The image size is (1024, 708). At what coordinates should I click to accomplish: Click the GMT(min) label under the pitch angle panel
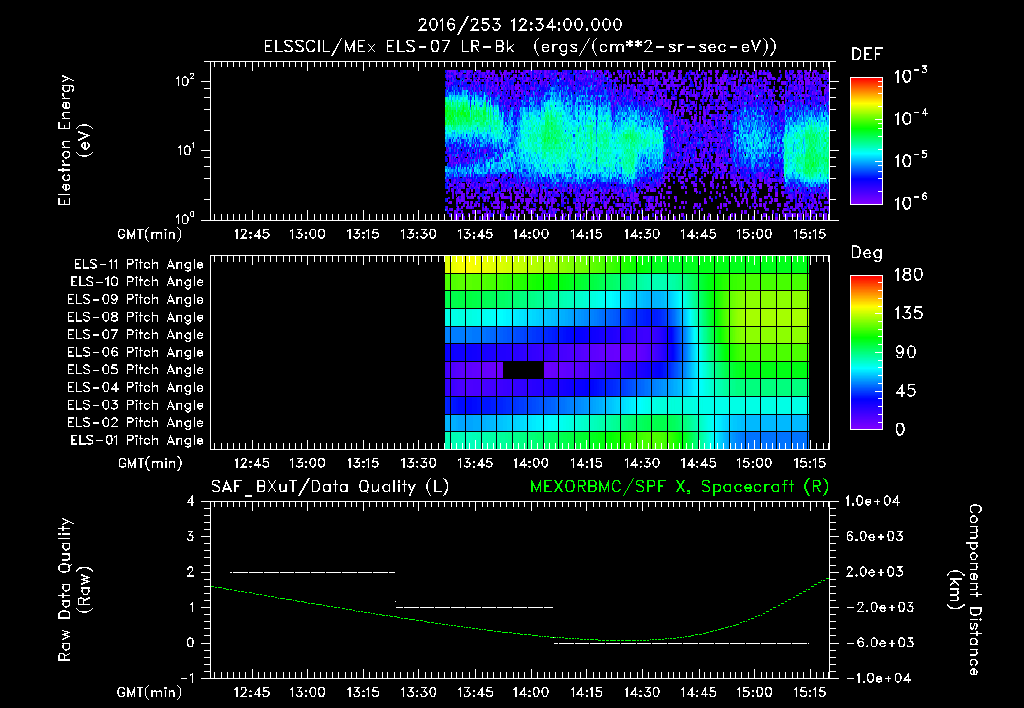click(x=150, y=463)
